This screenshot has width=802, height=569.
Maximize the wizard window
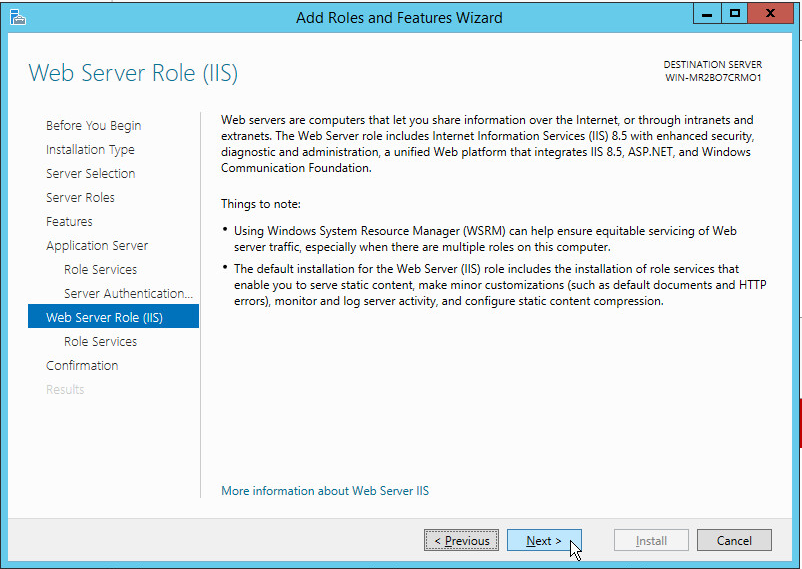click(735, 15)
